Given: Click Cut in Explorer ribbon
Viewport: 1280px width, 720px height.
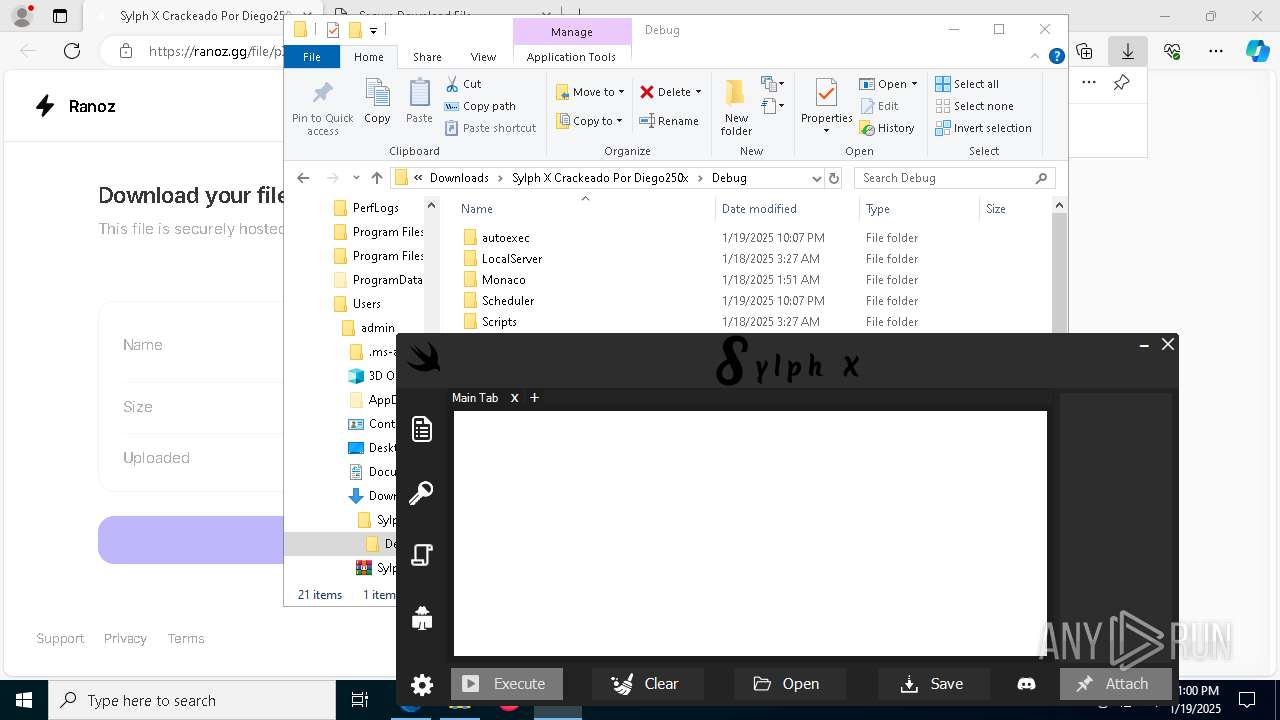Looking at the screenshot, I should 463,84.
